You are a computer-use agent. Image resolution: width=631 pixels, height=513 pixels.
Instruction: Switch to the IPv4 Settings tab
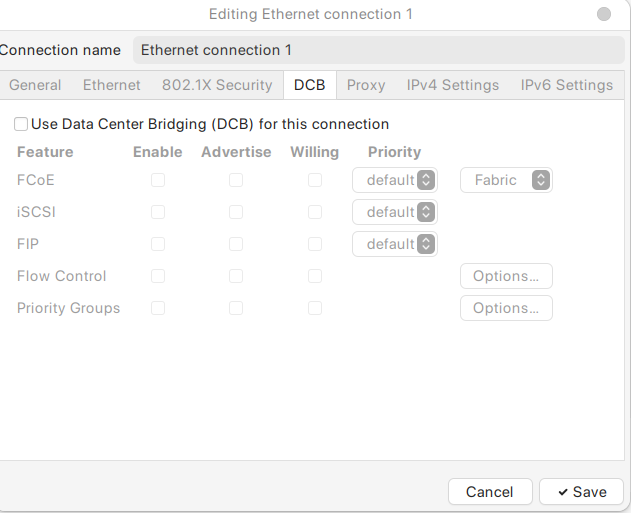coord(453,85)
